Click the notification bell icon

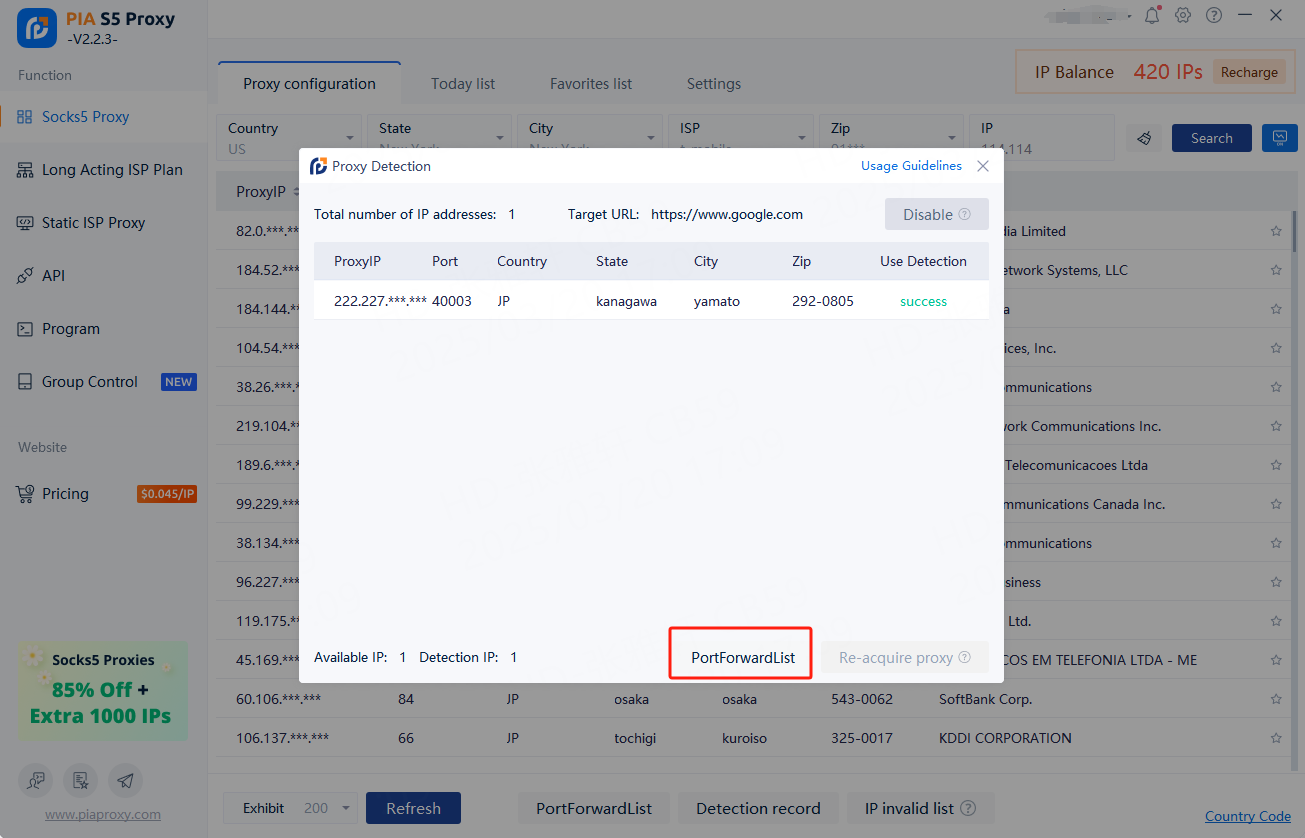pos(1153,15)
